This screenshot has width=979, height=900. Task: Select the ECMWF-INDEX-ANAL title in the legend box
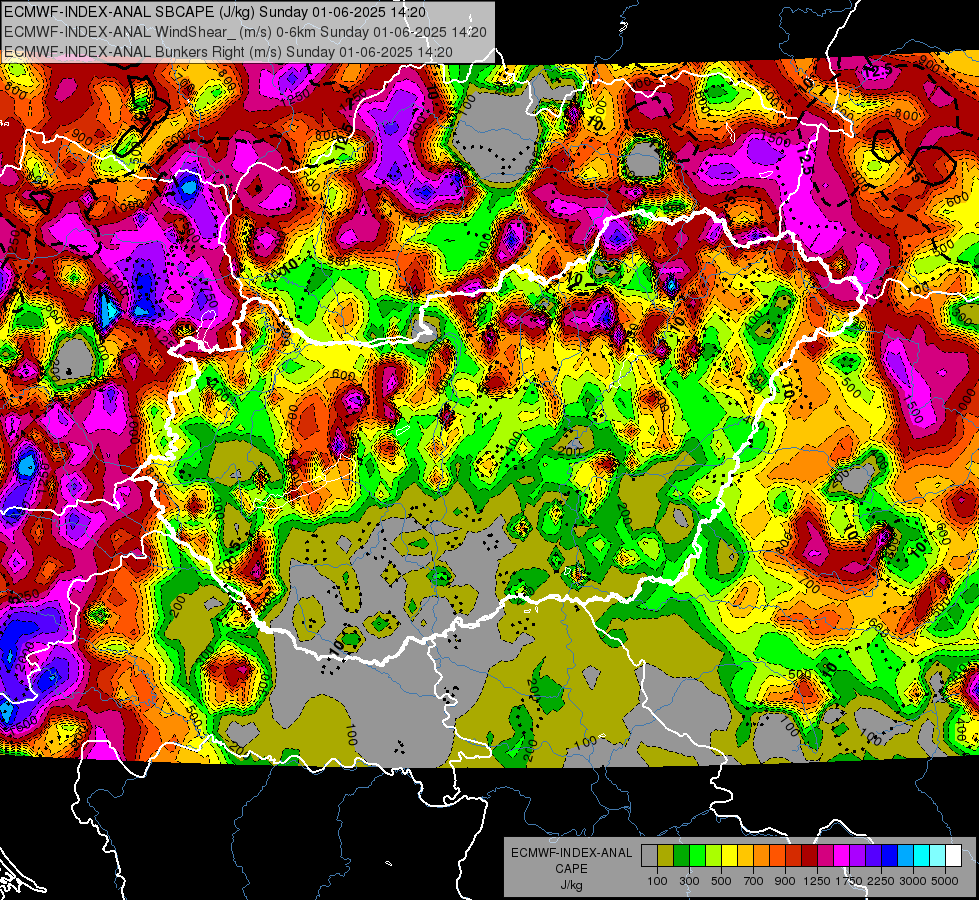pyautogui.click(x=572, y=853)
